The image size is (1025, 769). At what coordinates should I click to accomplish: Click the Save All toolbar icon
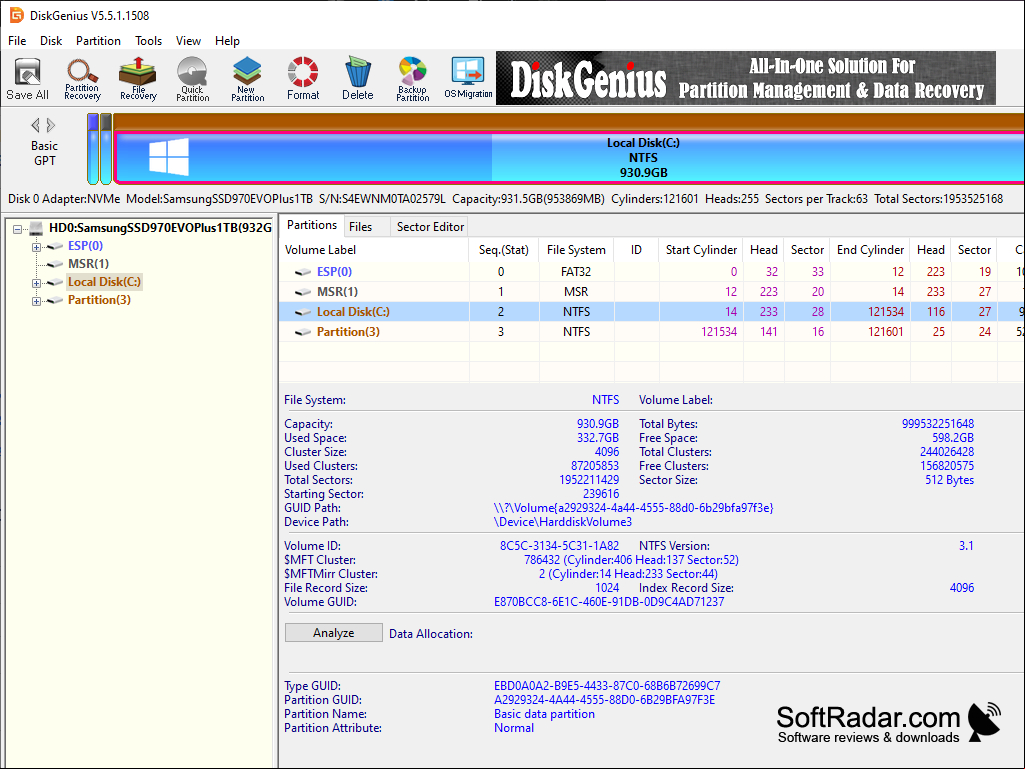(x=27, y=78)
